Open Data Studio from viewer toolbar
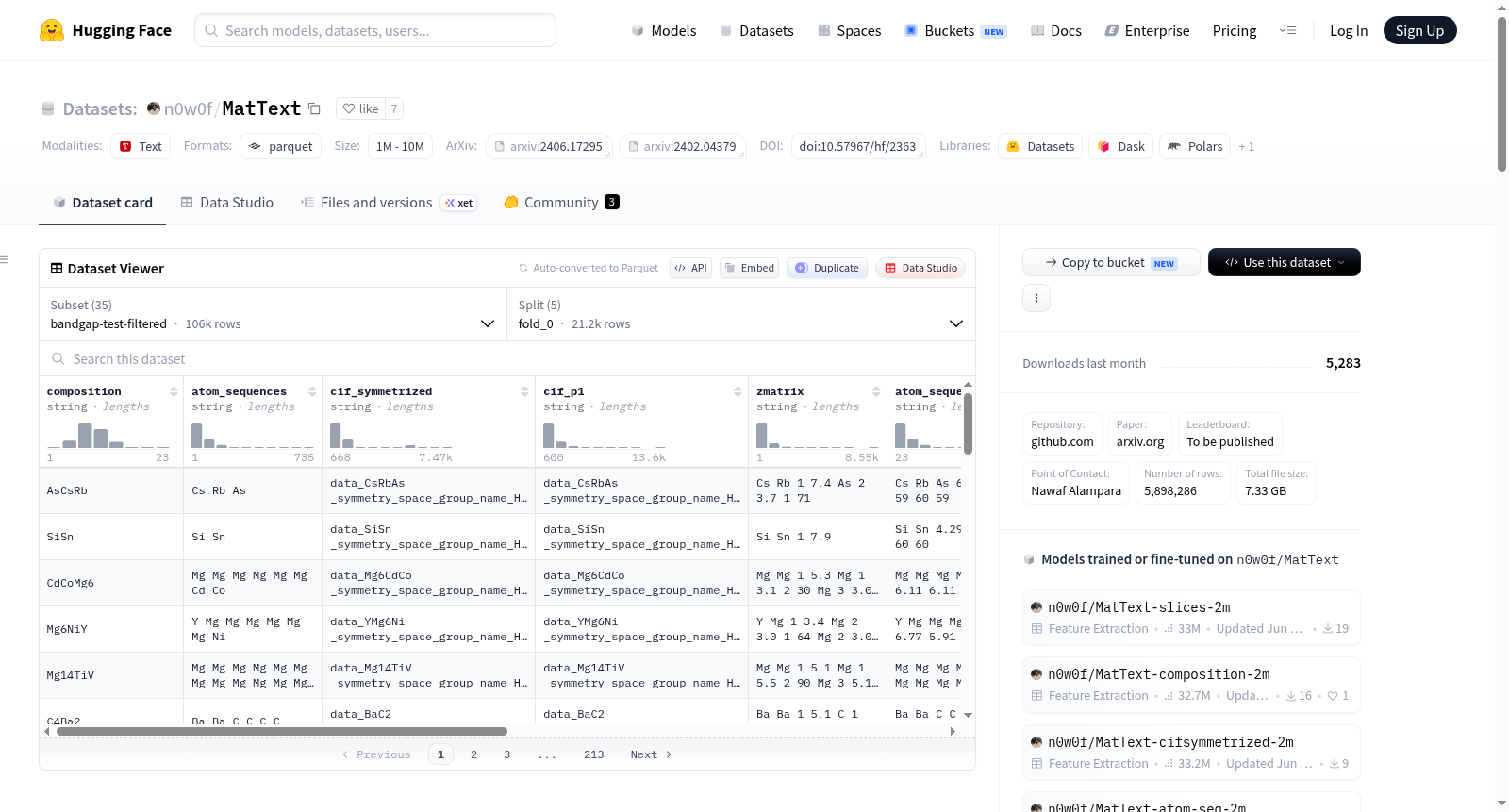Image resolution: width=1509 pixels, height=812 pixels. tap(920, 268)
